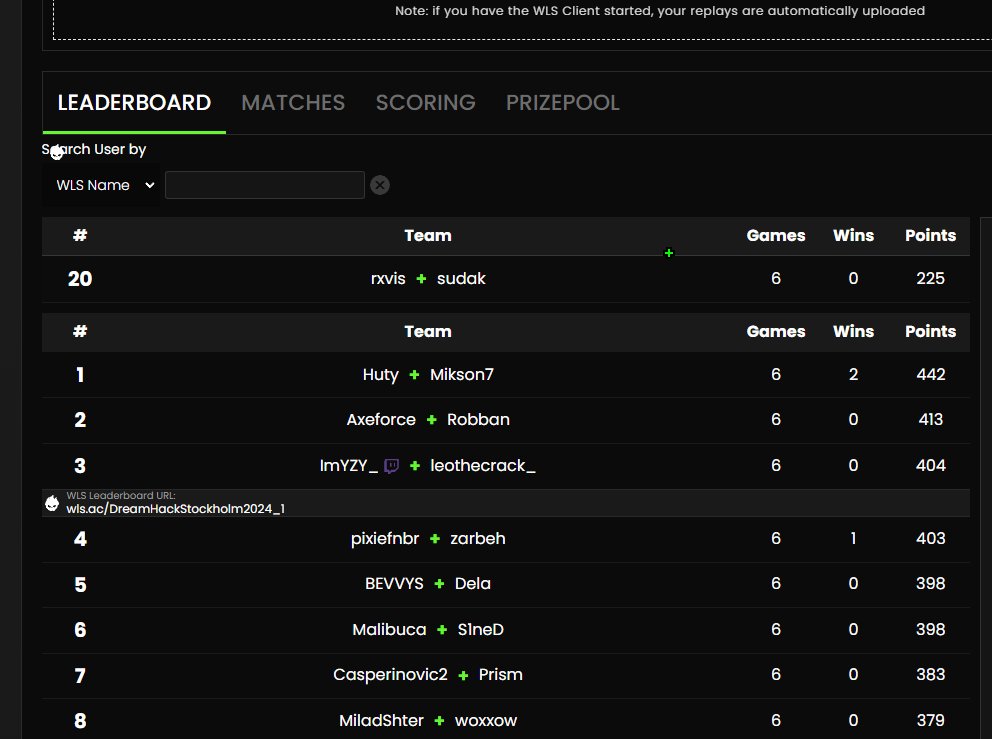Click the plus between pixiefnbr and zarbeh
992x739 pixels.
click(435, 538)
